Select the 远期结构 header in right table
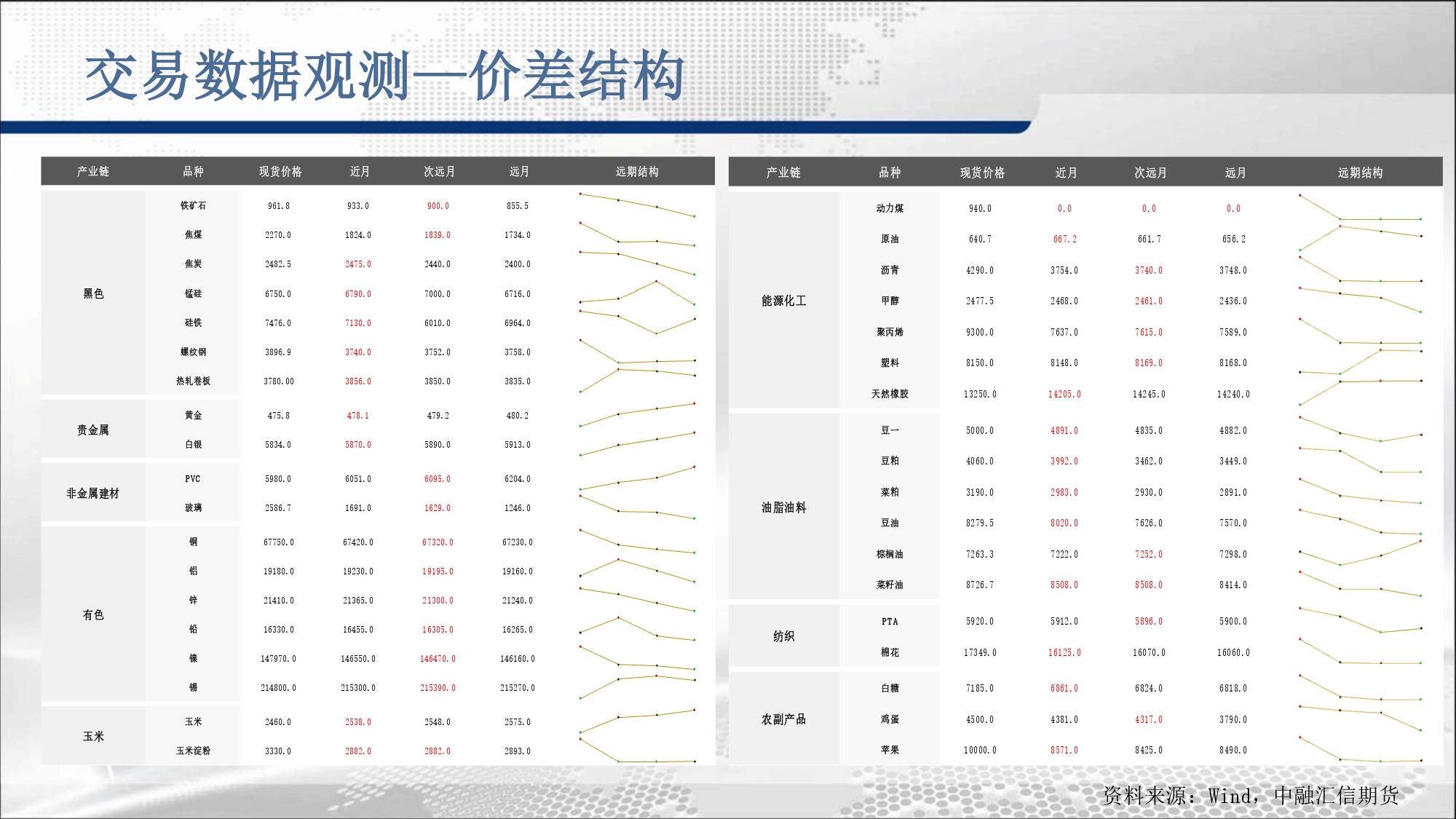The image size is (1456, 819). (x=1360, y=173)
